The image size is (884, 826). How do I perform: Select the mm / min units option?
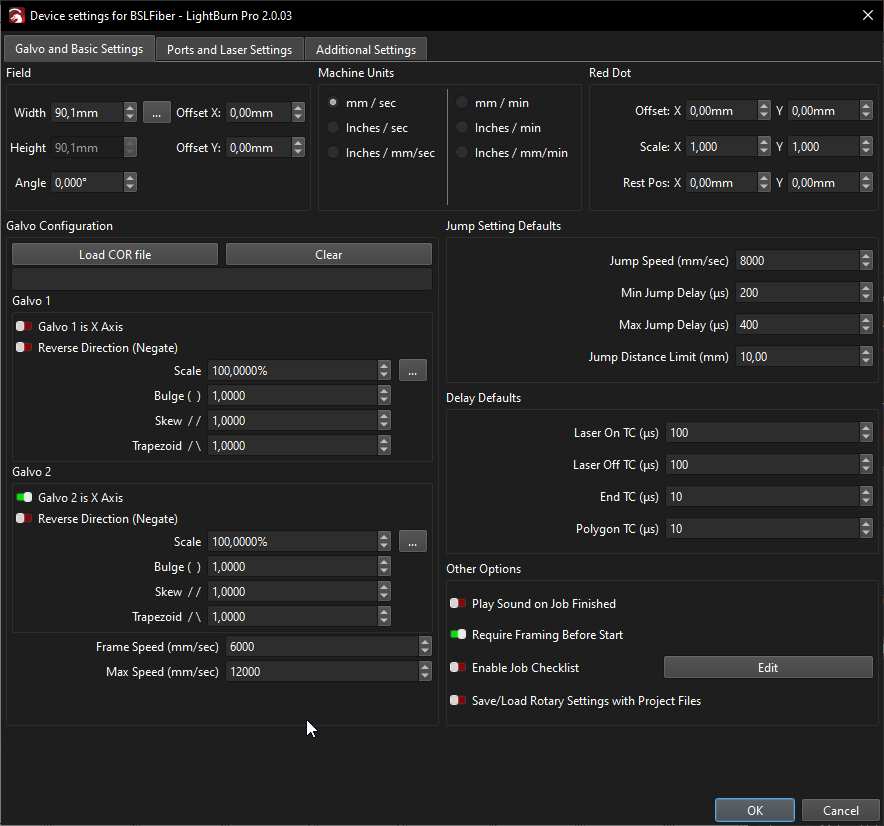coord(462,103)
